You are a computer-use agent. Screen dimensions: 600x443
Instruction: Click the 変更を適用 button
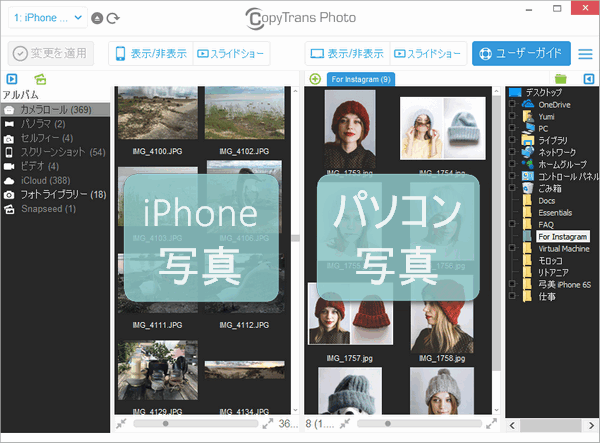coord(51,53)
